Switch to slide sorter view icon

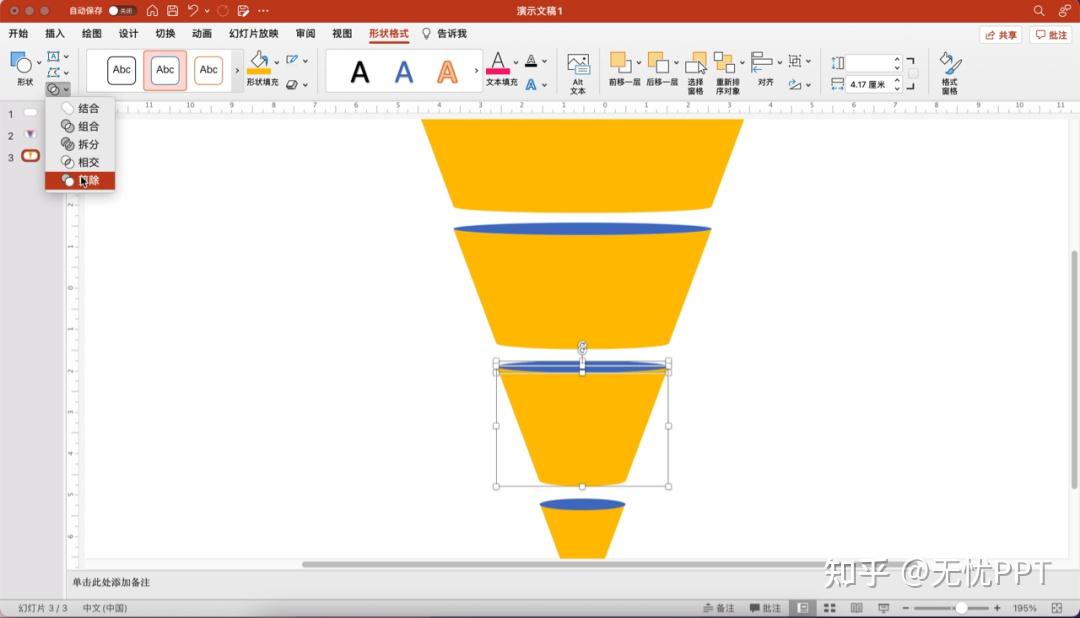click(x=829, y=608)
